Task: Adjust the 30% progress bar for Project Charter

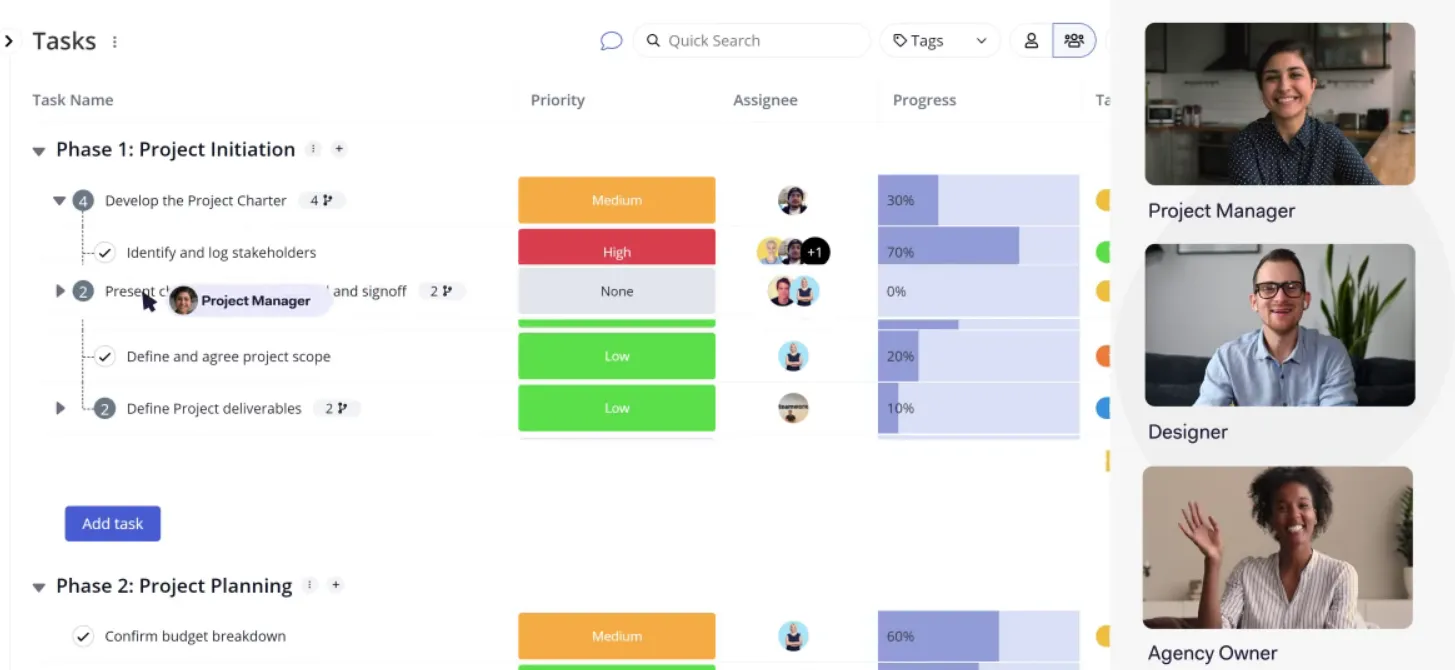Action: [978, 200]
